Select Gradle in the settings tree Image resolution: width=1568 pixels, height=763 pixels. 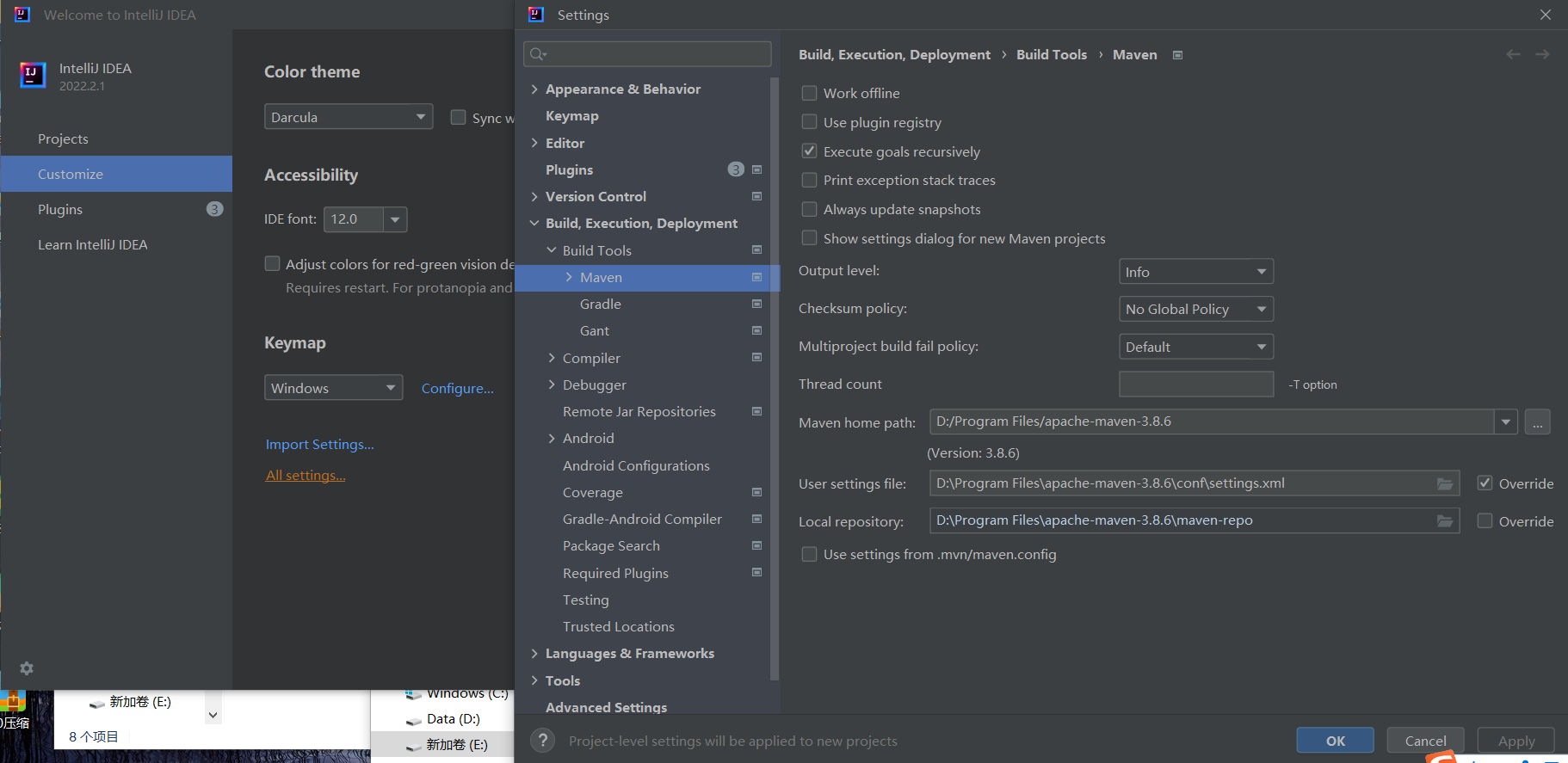pos(600,304)
